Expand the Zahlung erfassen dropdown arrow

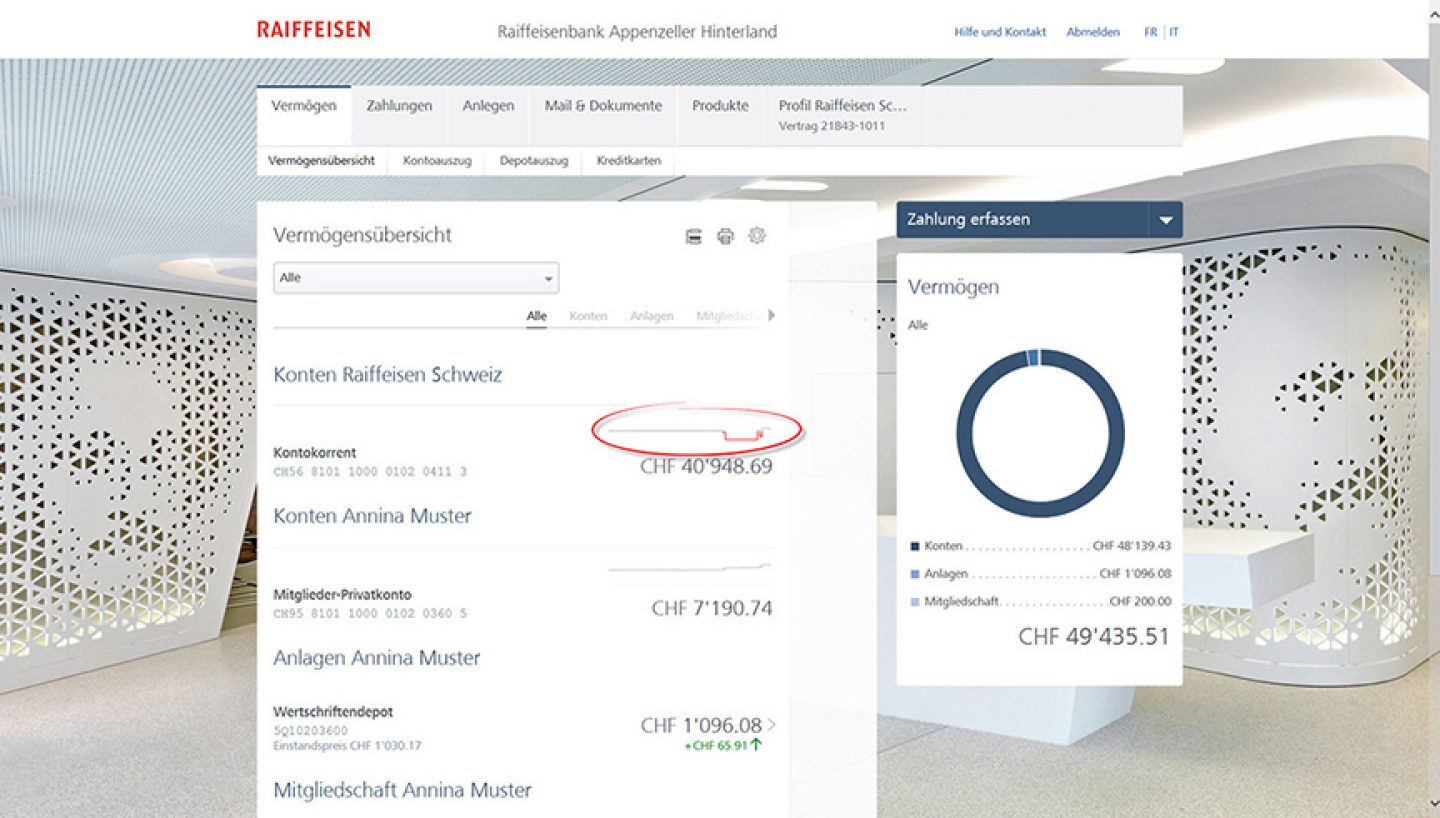(x=1165, y=220)
